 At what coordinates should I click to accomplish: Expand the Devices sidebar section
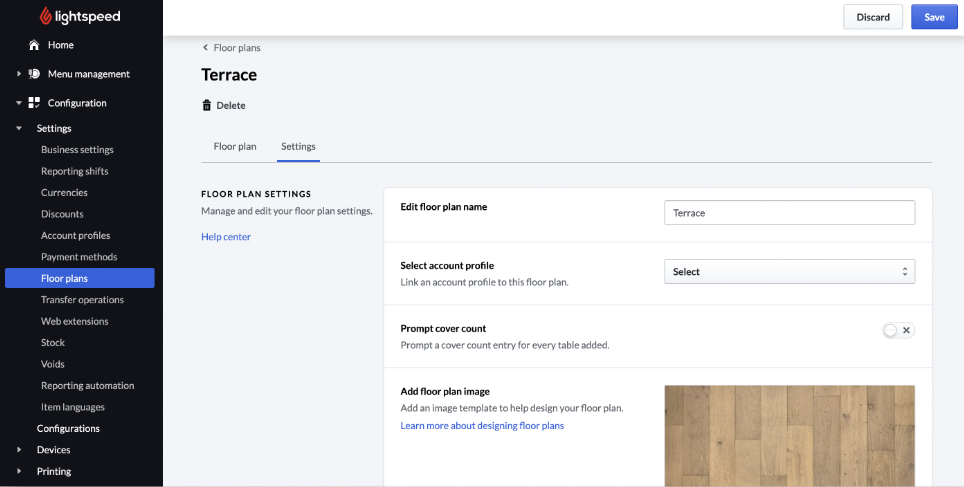click(x=19, y=450)
